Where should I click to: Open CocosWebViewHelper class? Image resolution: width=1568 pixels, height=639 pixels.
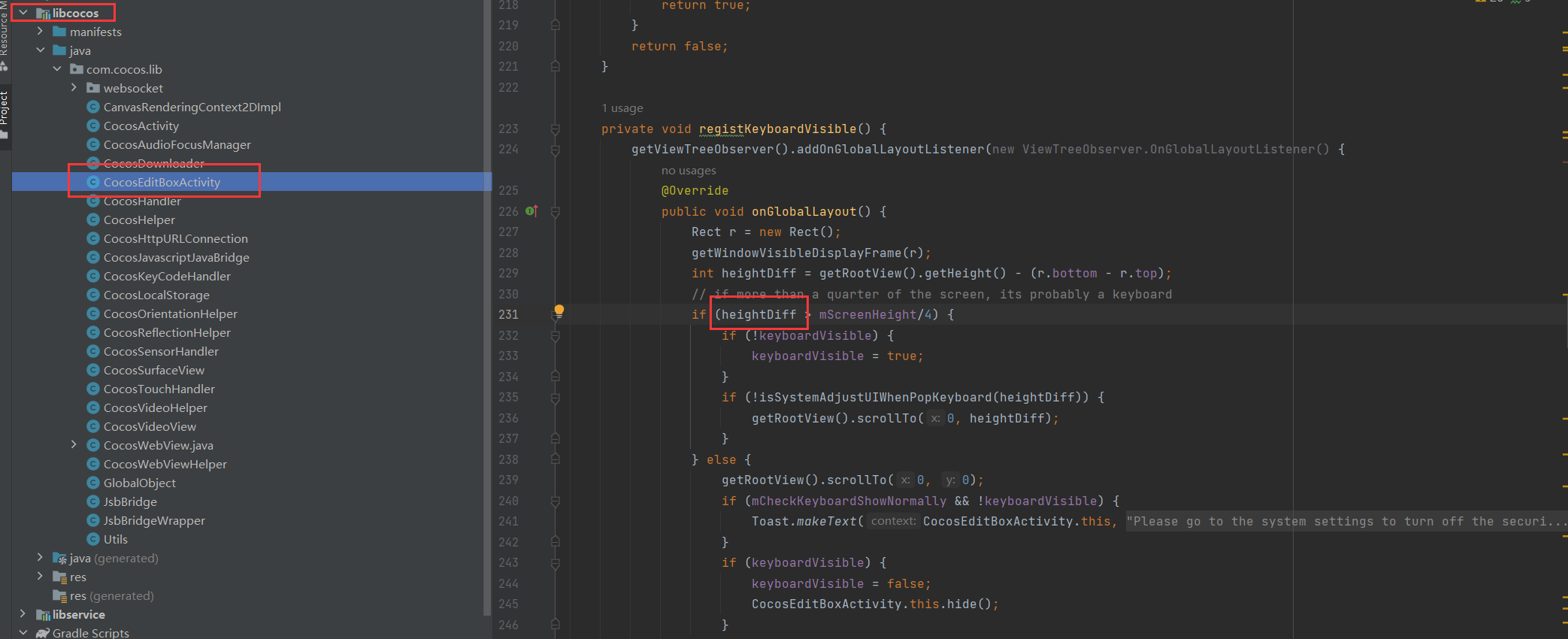click(165, 464)
